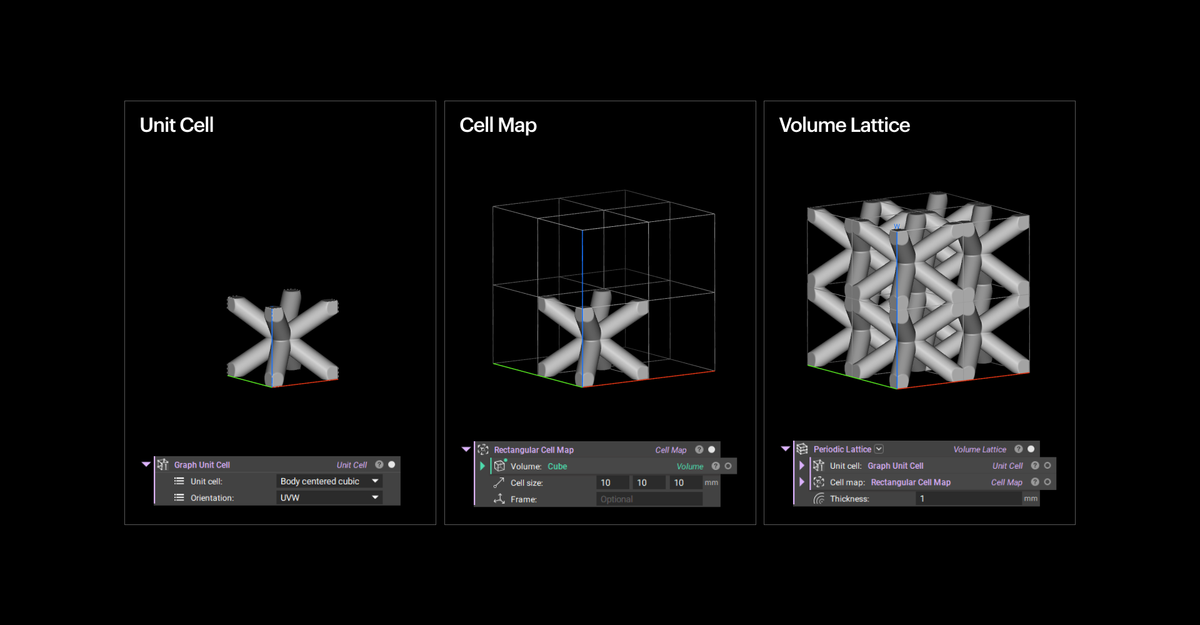Collapse the Graph Unit Cell block triangle
This screenshot has height=625, width=1200.
pyautogui.click(x=146, y=464)
